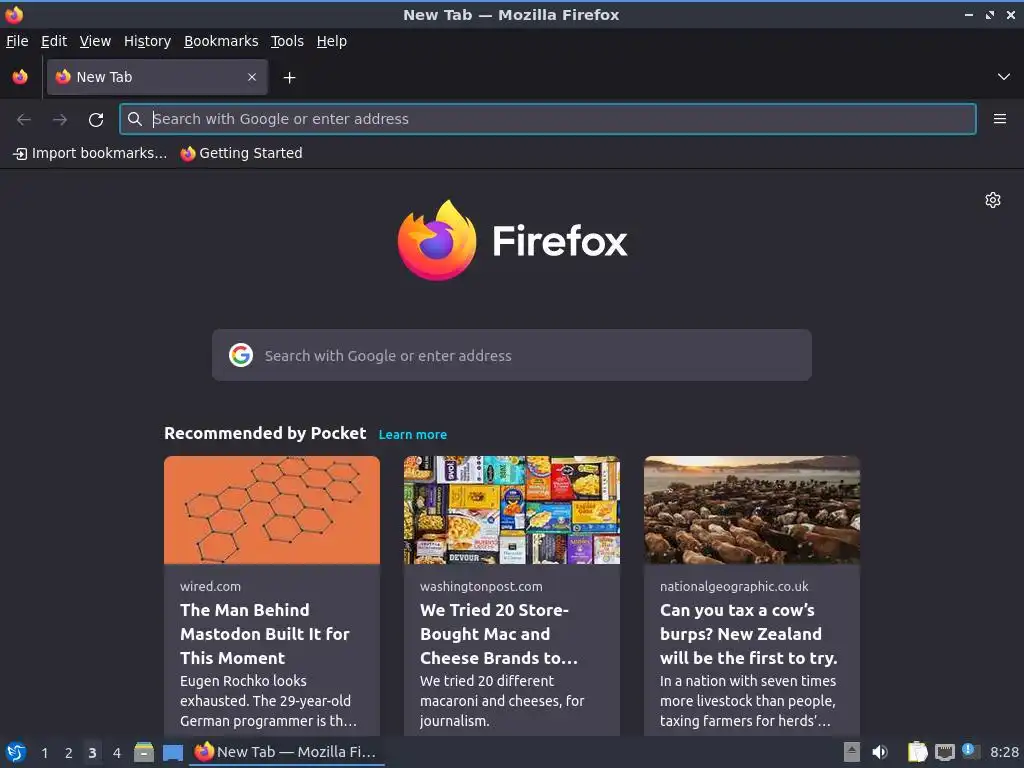The width and height of the screenshot is (1024, 768).
Task: Open the volume speaker tray icon
Action: [880, 752]
